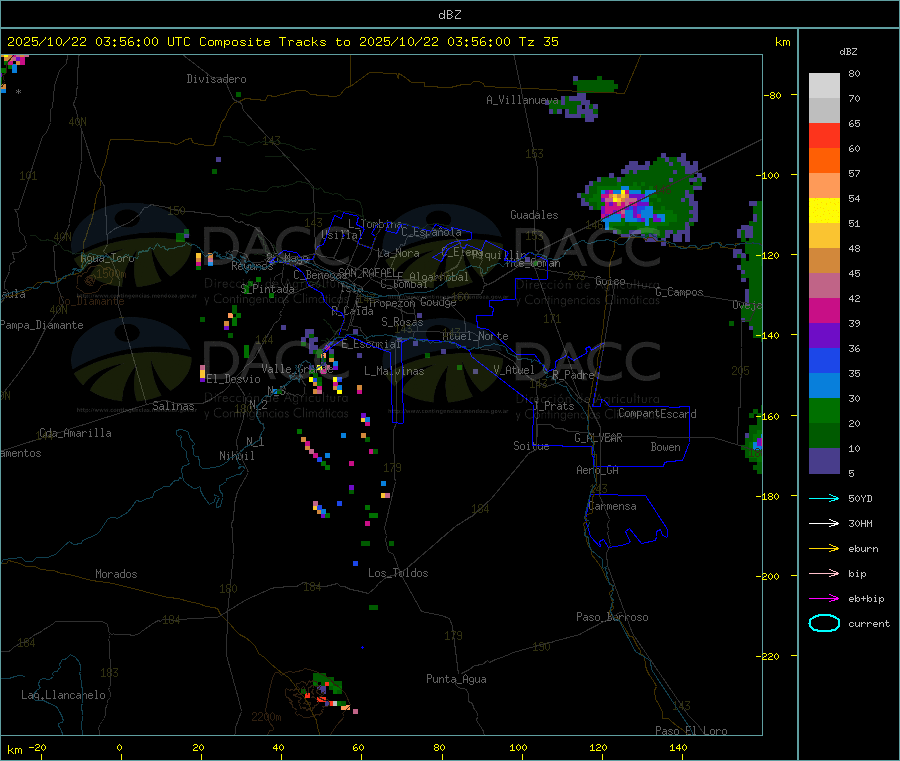900x761 pixels.
Task: Pick the 42 dBZ magenta swatch
Action: (824, 310)
